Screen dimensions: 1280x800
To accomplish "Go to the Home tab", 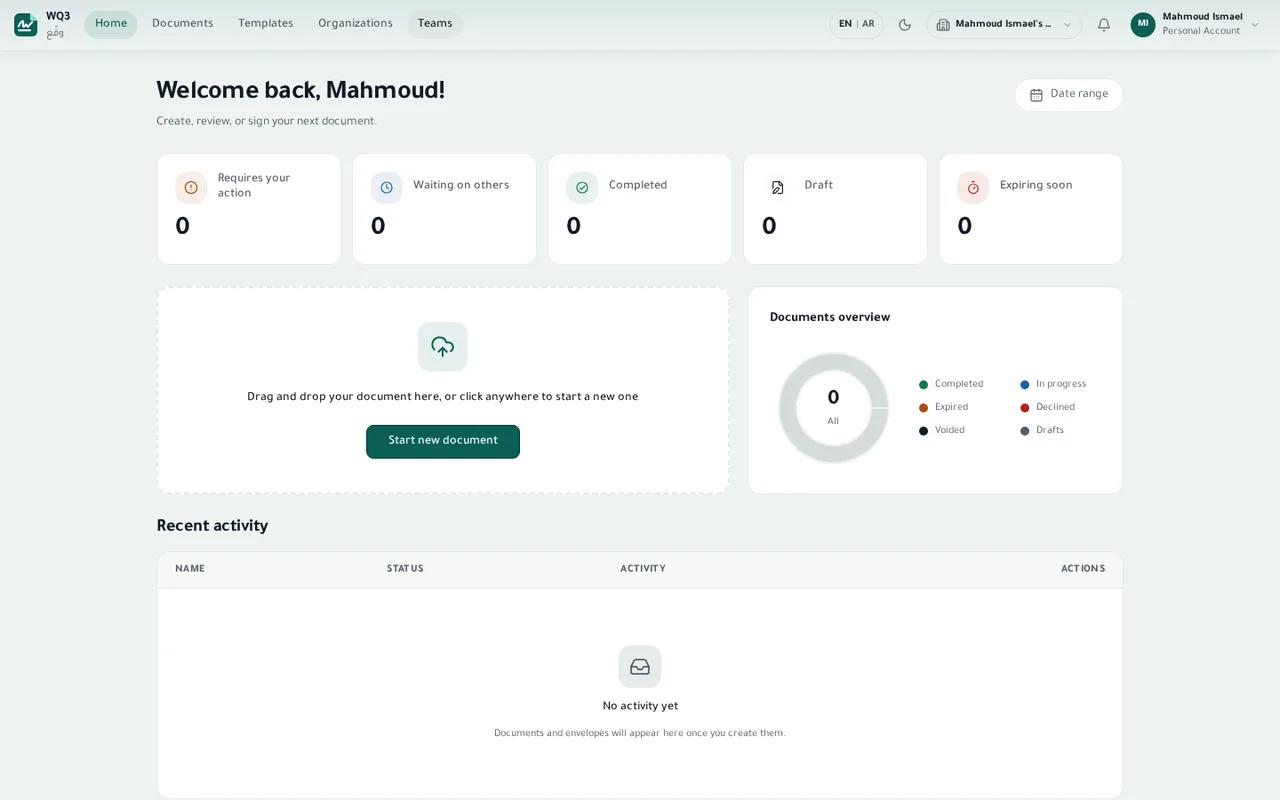I will (x=111, y=24).
